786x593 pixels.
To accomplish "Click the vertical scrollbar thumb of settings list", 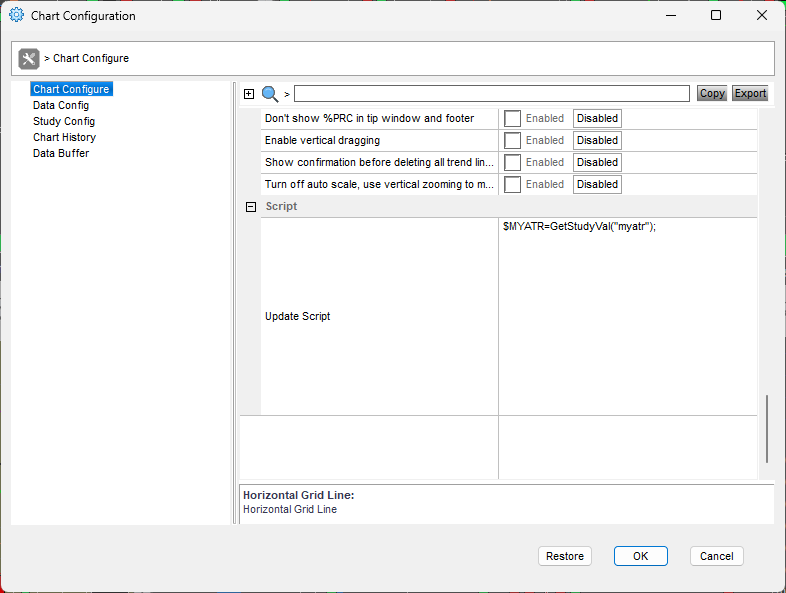I will [x=766, y=429].
